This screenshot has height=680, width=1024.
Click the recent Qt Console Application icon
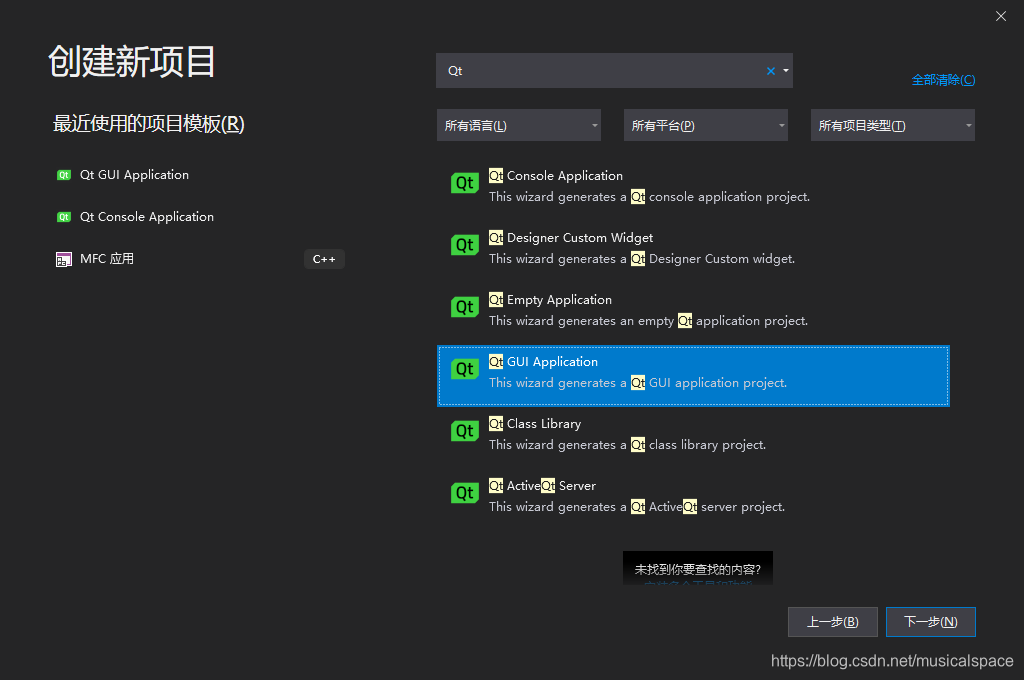coord(63,217)
